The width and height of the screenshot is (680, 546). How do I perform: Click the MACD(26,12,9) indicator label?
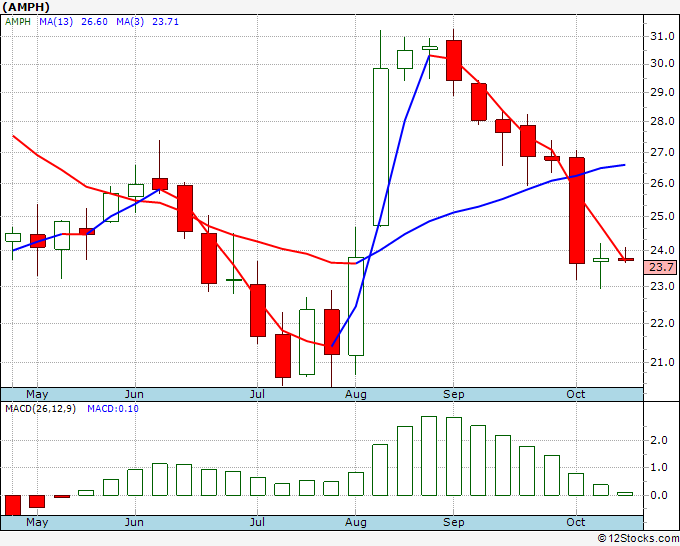[x=40, y=409]
